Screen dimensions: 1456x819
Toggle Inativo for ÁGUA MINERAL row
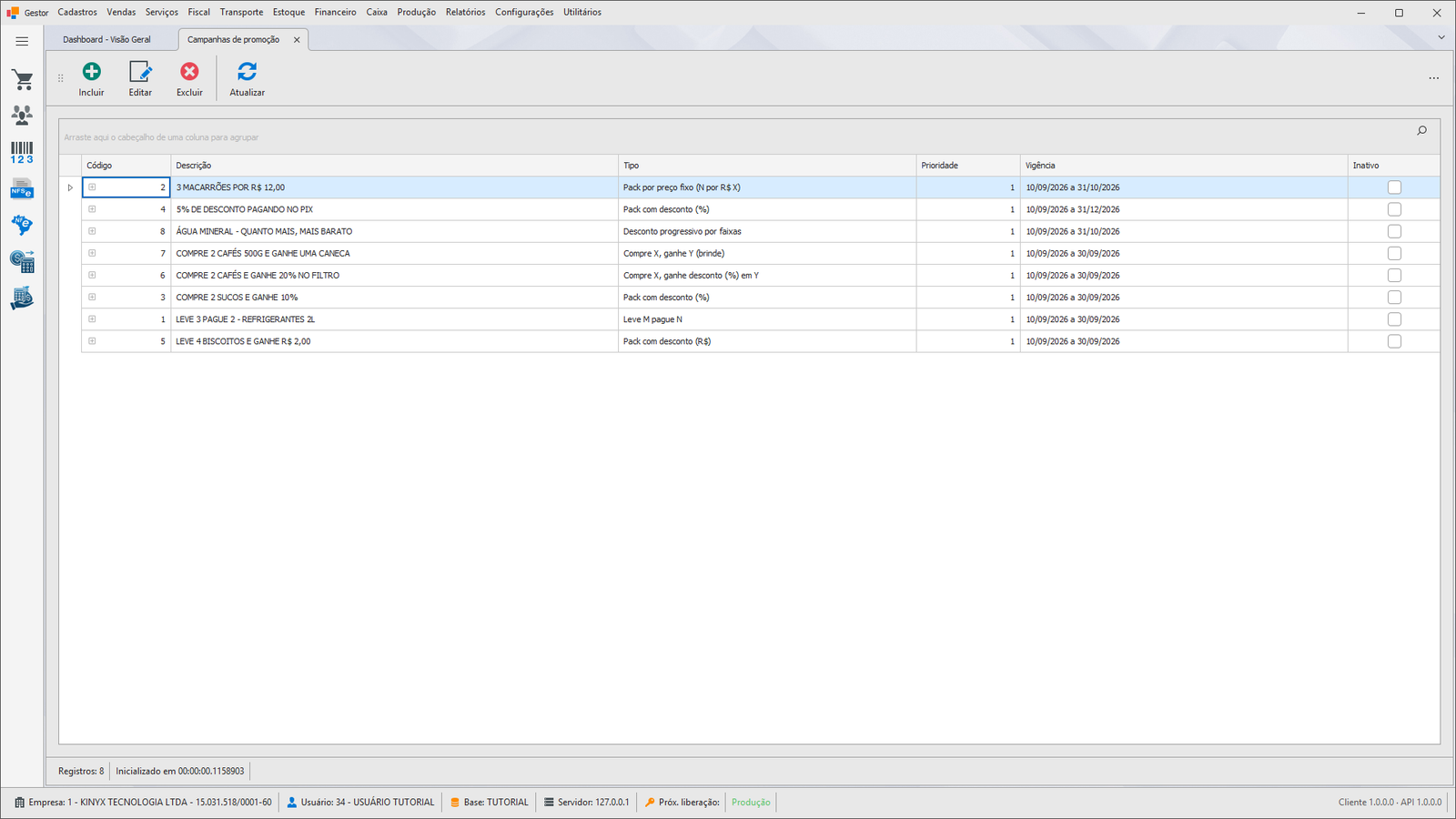pos(1394,231)
